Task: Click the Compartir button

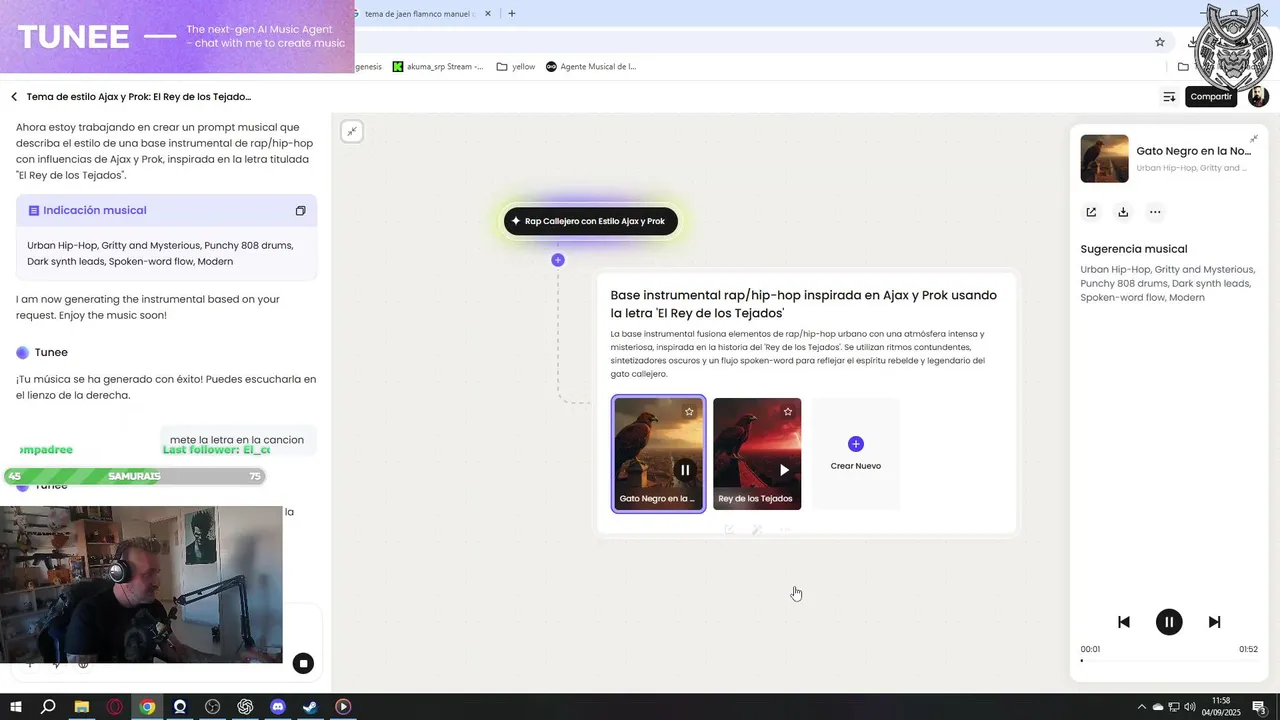Action: [x=1211, y=97]
